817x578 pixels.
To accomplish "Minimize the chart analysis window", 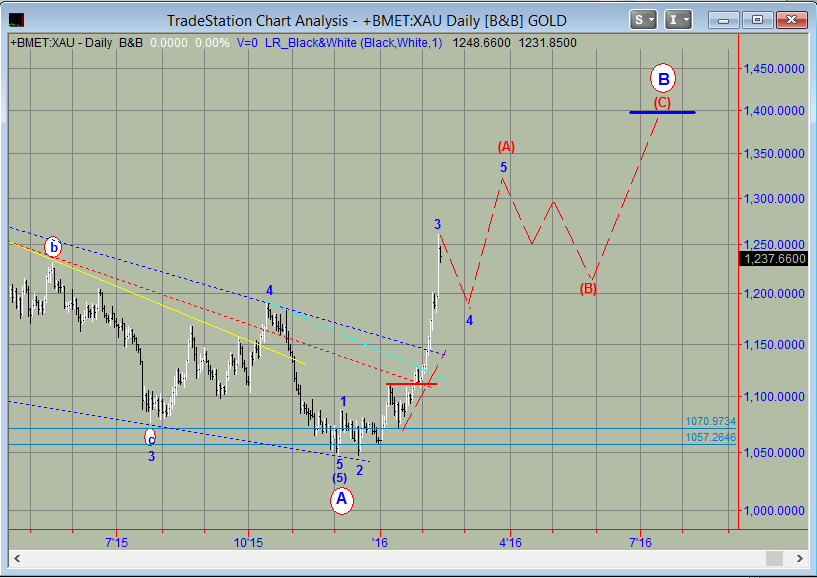I will point(723,20).
